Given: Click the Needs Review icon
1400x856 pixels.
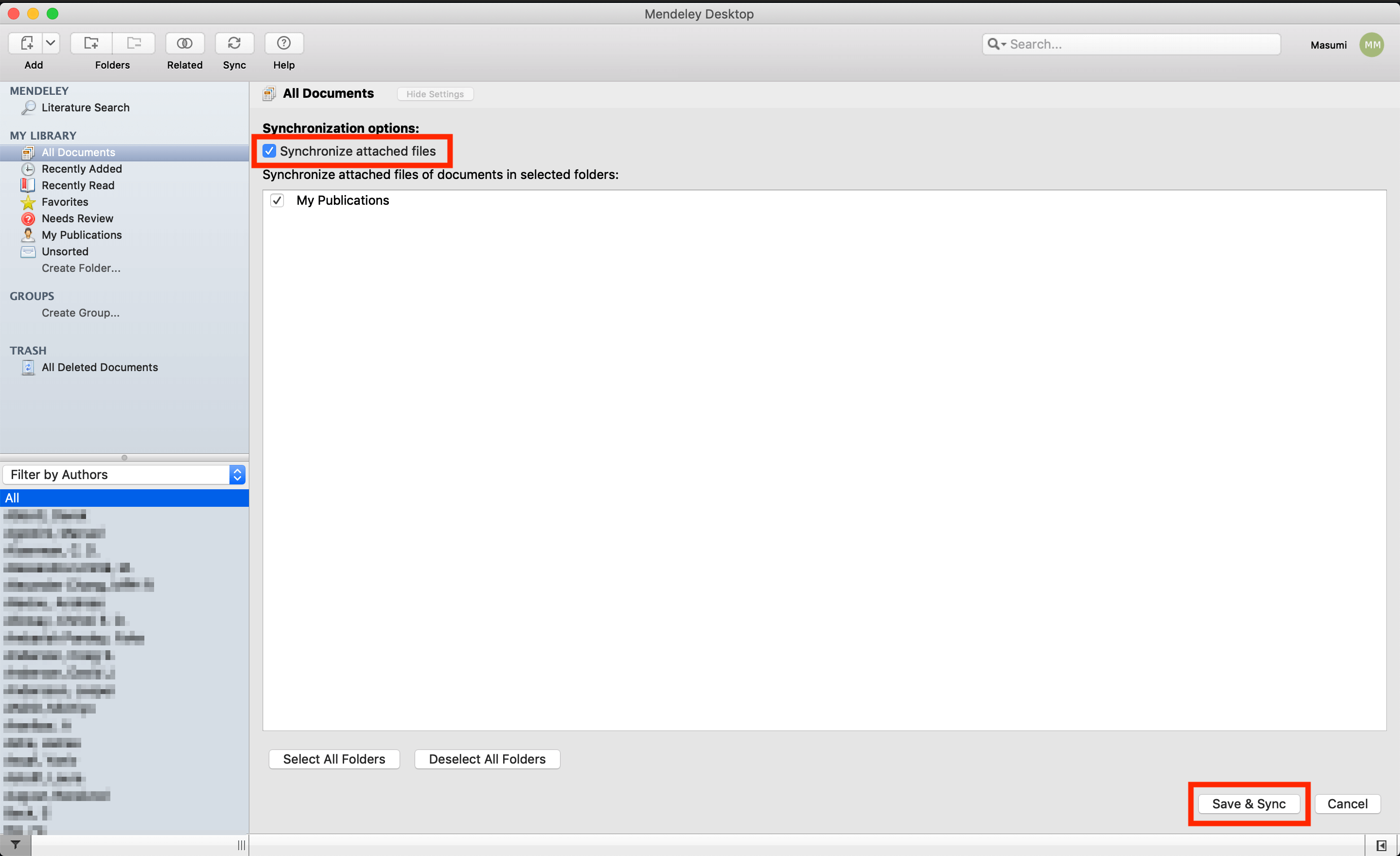Looking at the screenshot, I should coord(28,218).
